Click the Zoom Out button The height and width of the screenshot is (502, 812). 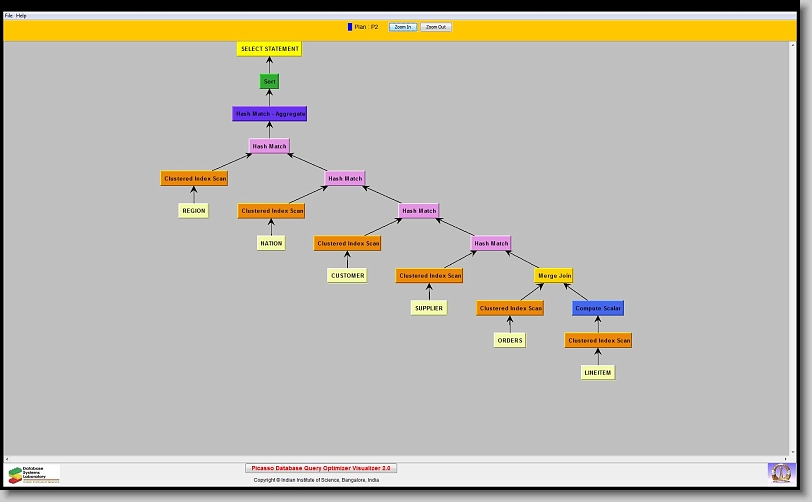tap(436, 27)
